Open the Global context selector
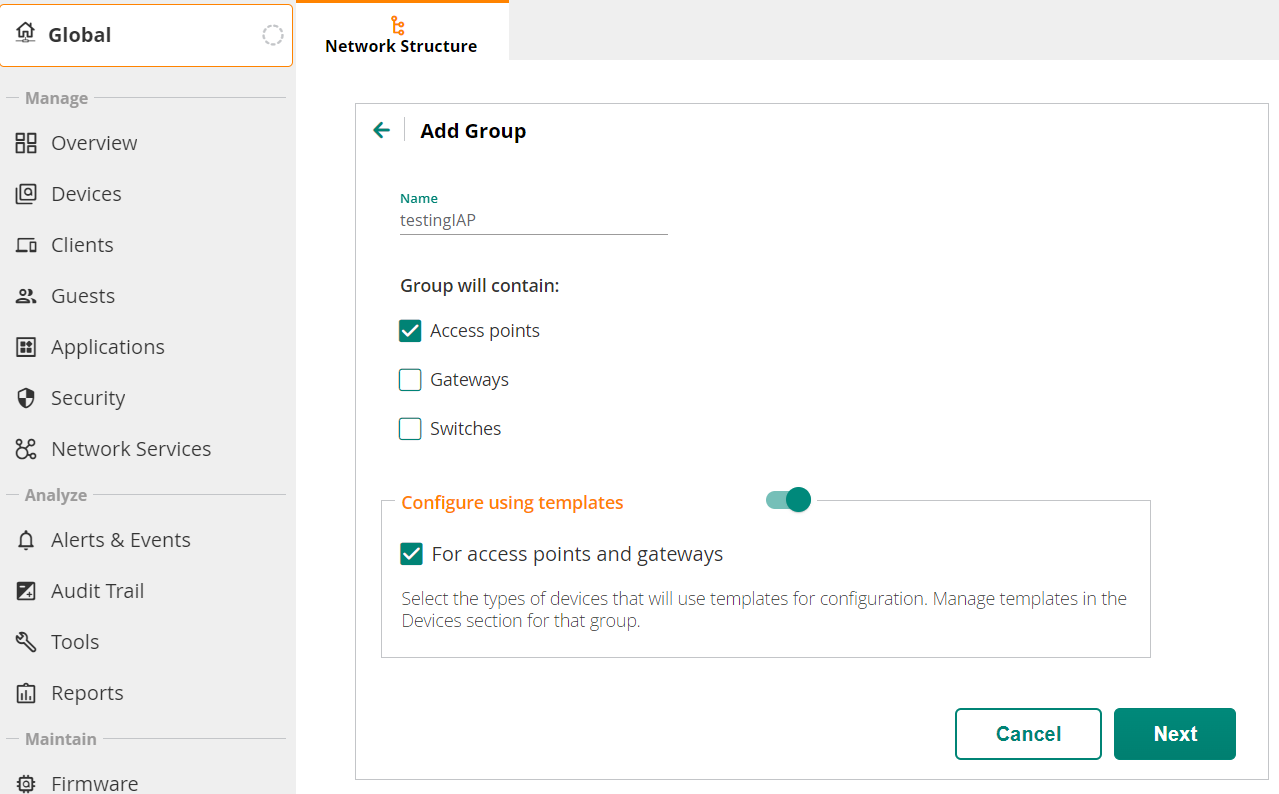1279x794 pixels. pyautogui.click(x=146, y=35)
